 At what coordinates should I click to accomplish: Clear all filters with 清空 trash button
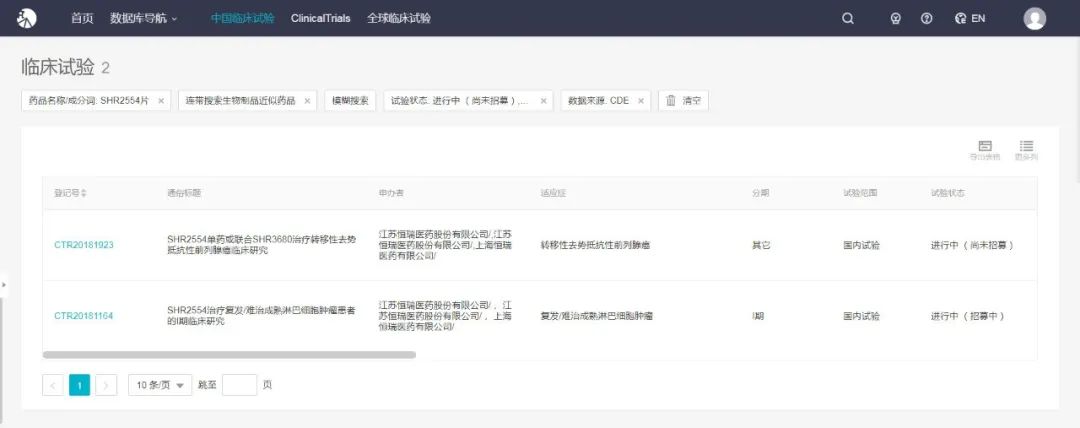coord(683,101)
